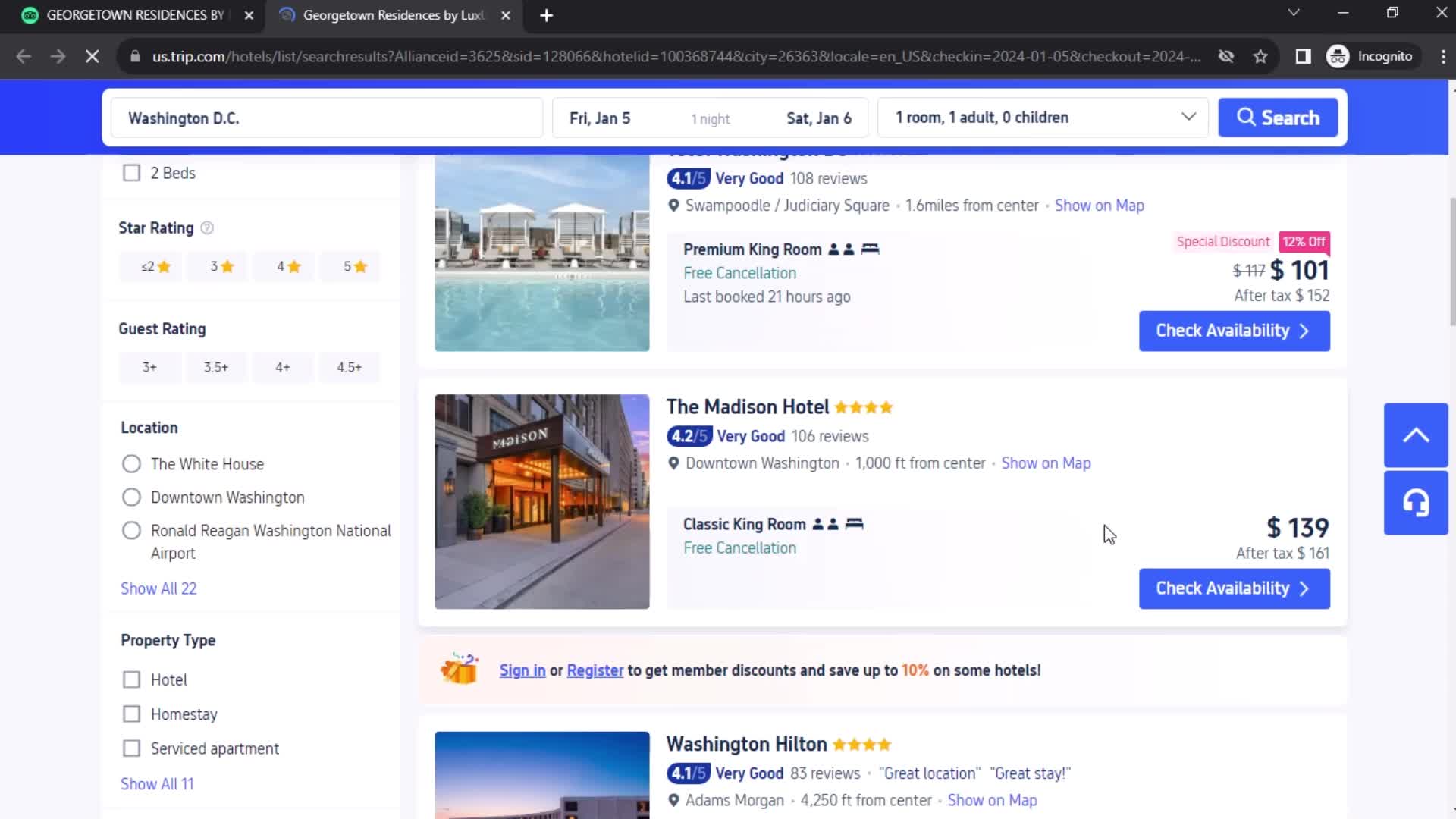Expand Show All 11 property types

coord(157,783)
